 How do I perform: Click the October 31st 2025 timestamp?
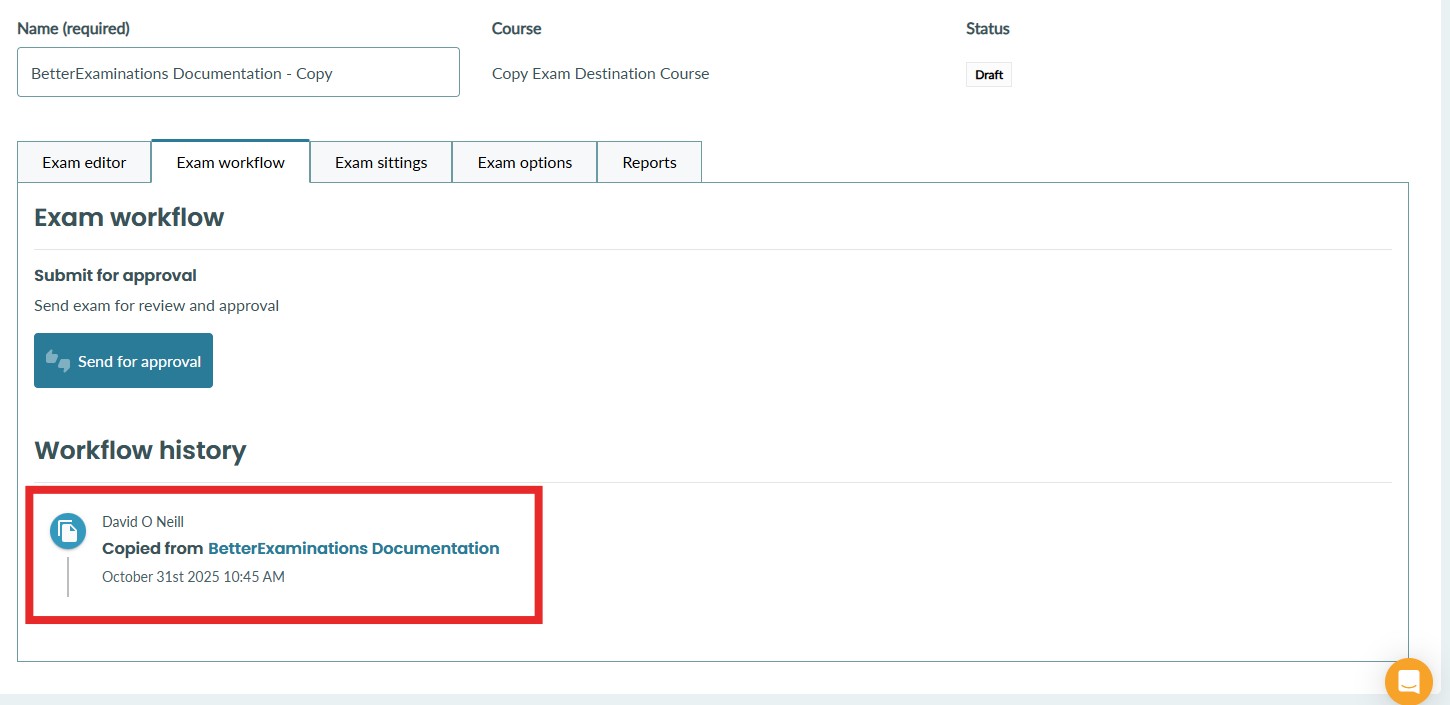click(x=193, y=576)
